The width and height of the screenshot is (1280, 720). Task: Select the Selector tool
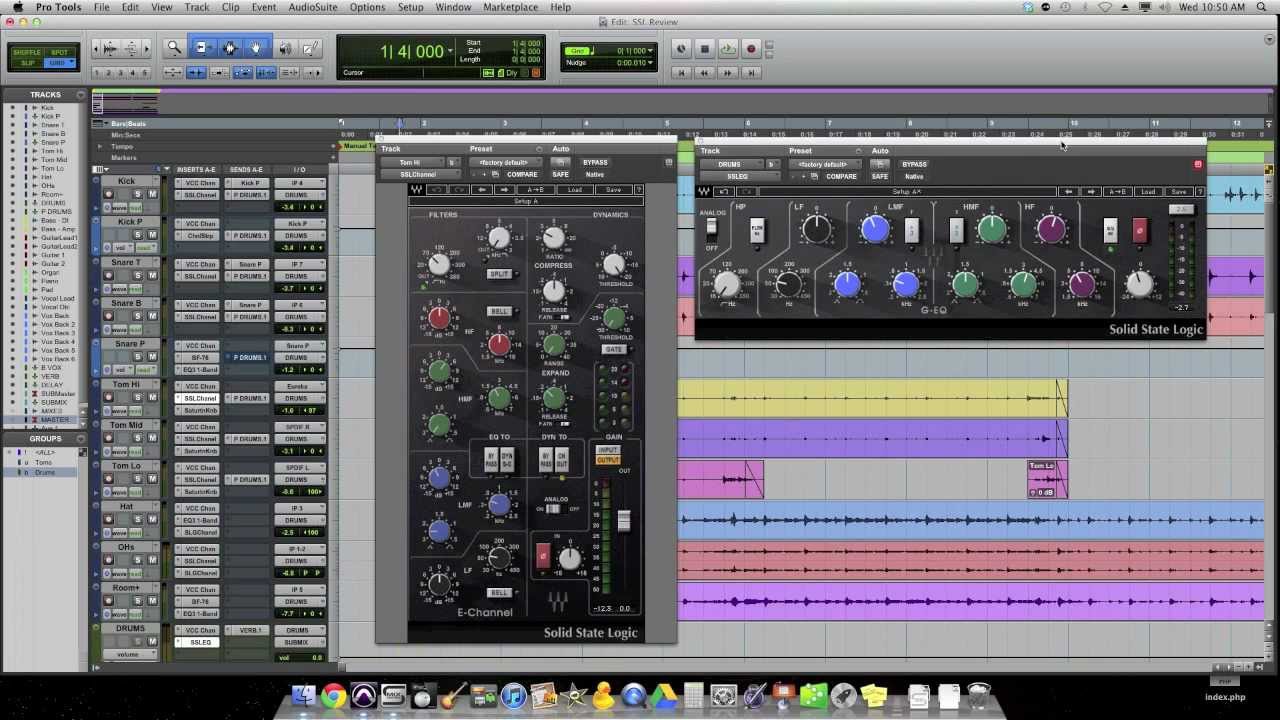pyautogui.click(x=229, y=48)
